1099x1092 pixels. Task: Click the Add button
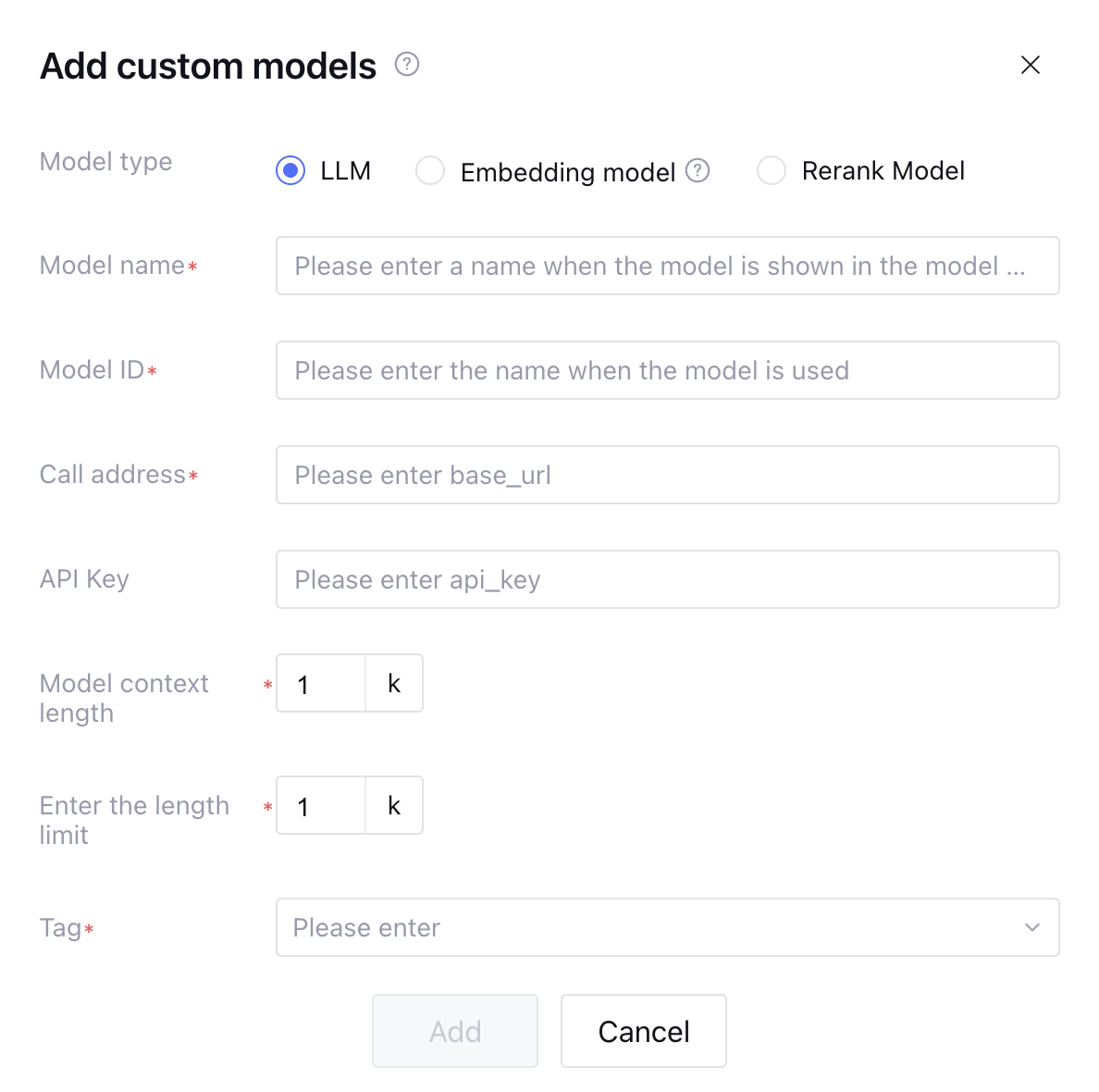455,1031
